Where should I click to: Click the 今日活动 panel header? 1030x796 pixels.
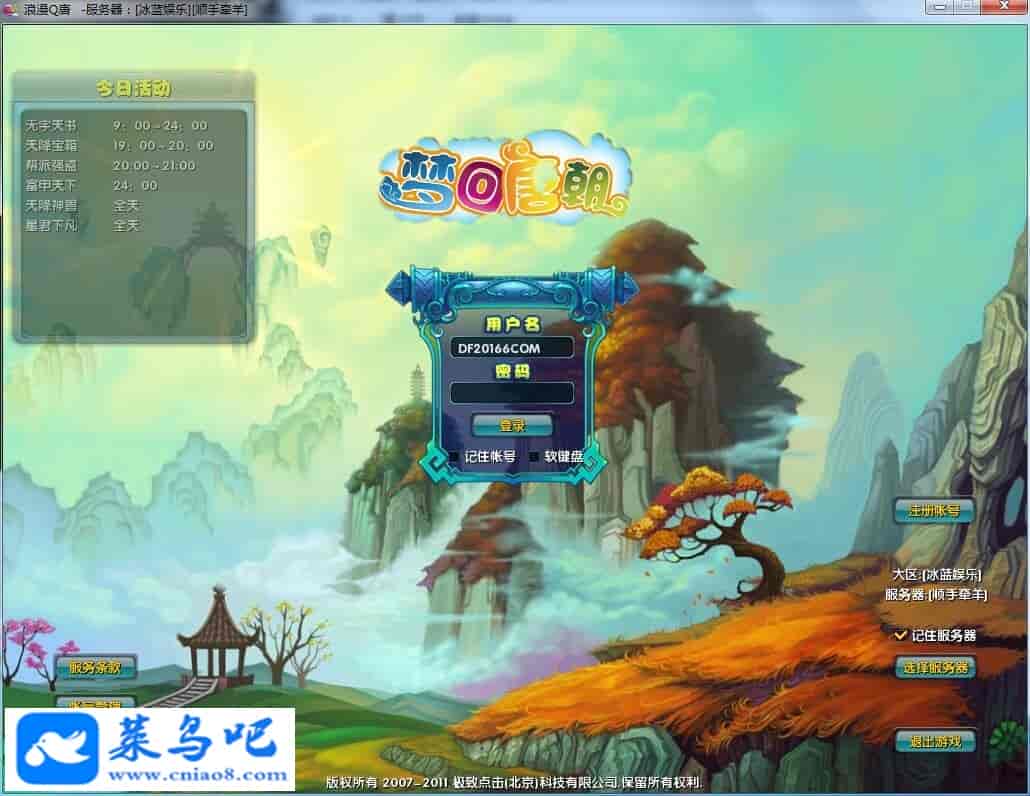134,87
